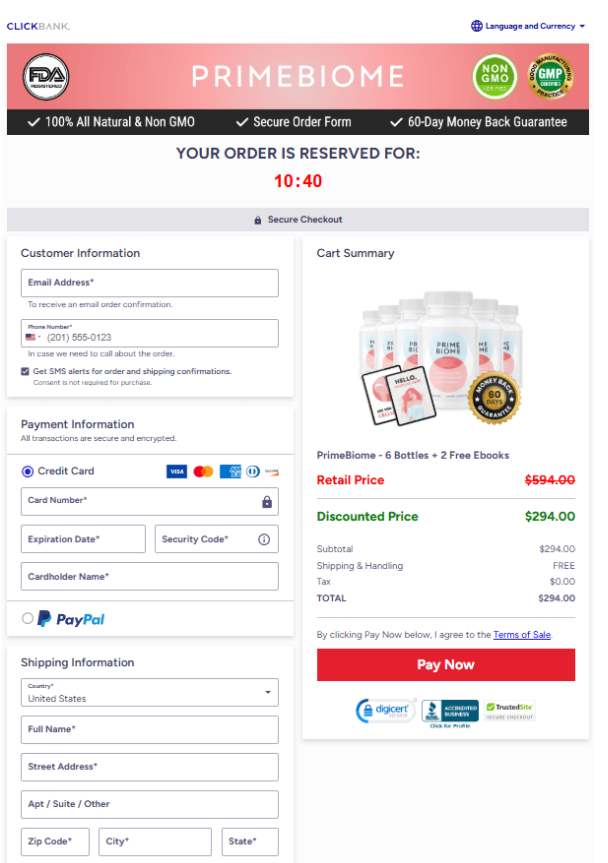Click the Visa card icon

point(176,470)
